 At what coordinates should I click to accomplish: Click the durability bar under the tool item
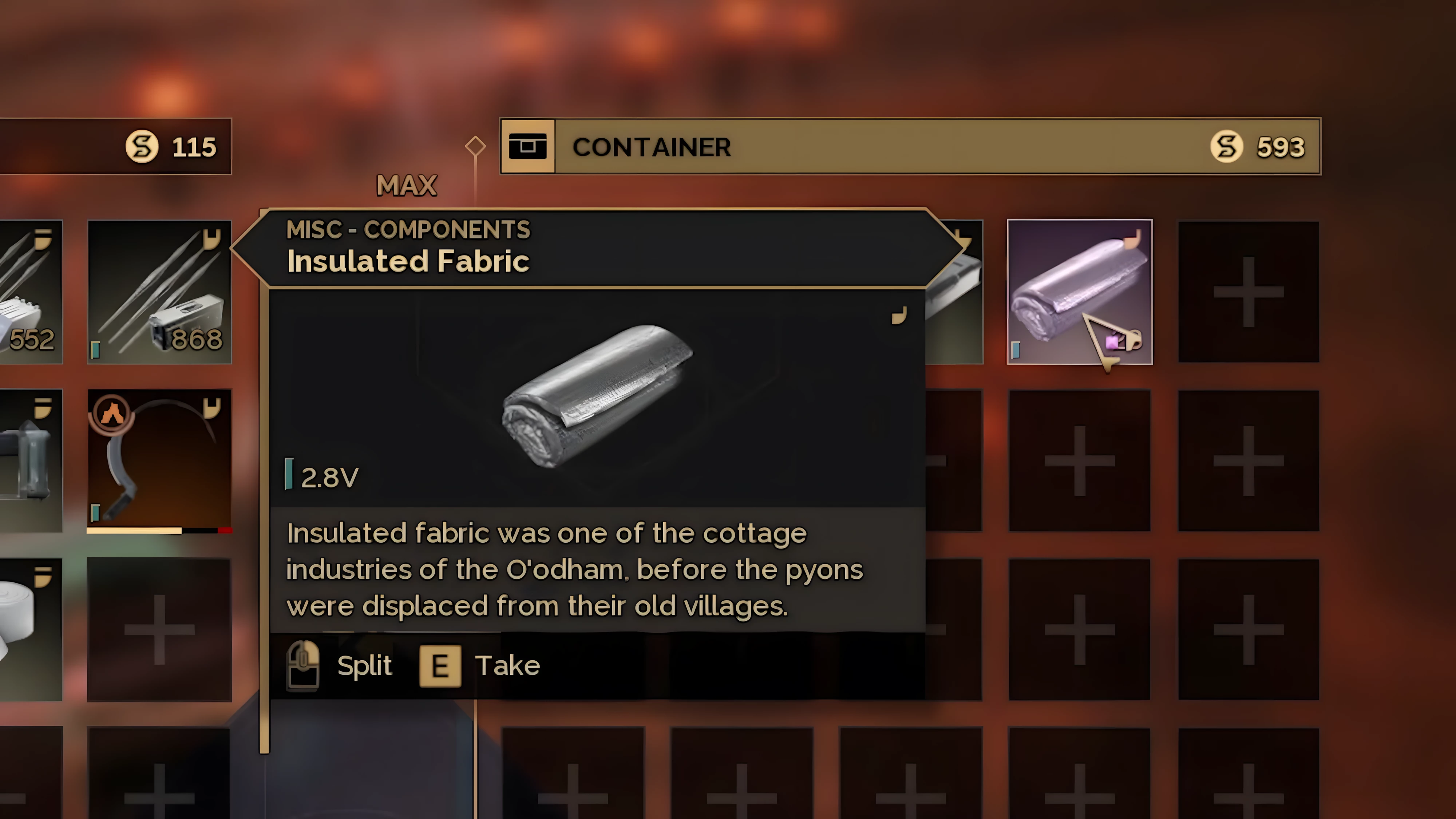pyautogui.click(x=159, y=530)
